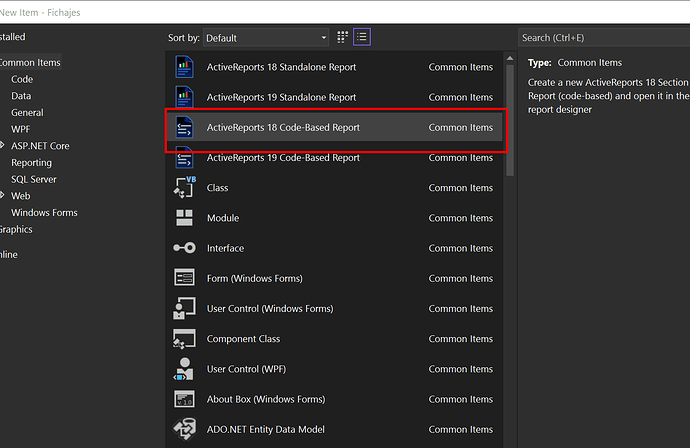Open the Sort by Default dropdown
Viewport: 690px width, 448px height.
(266, 38)
